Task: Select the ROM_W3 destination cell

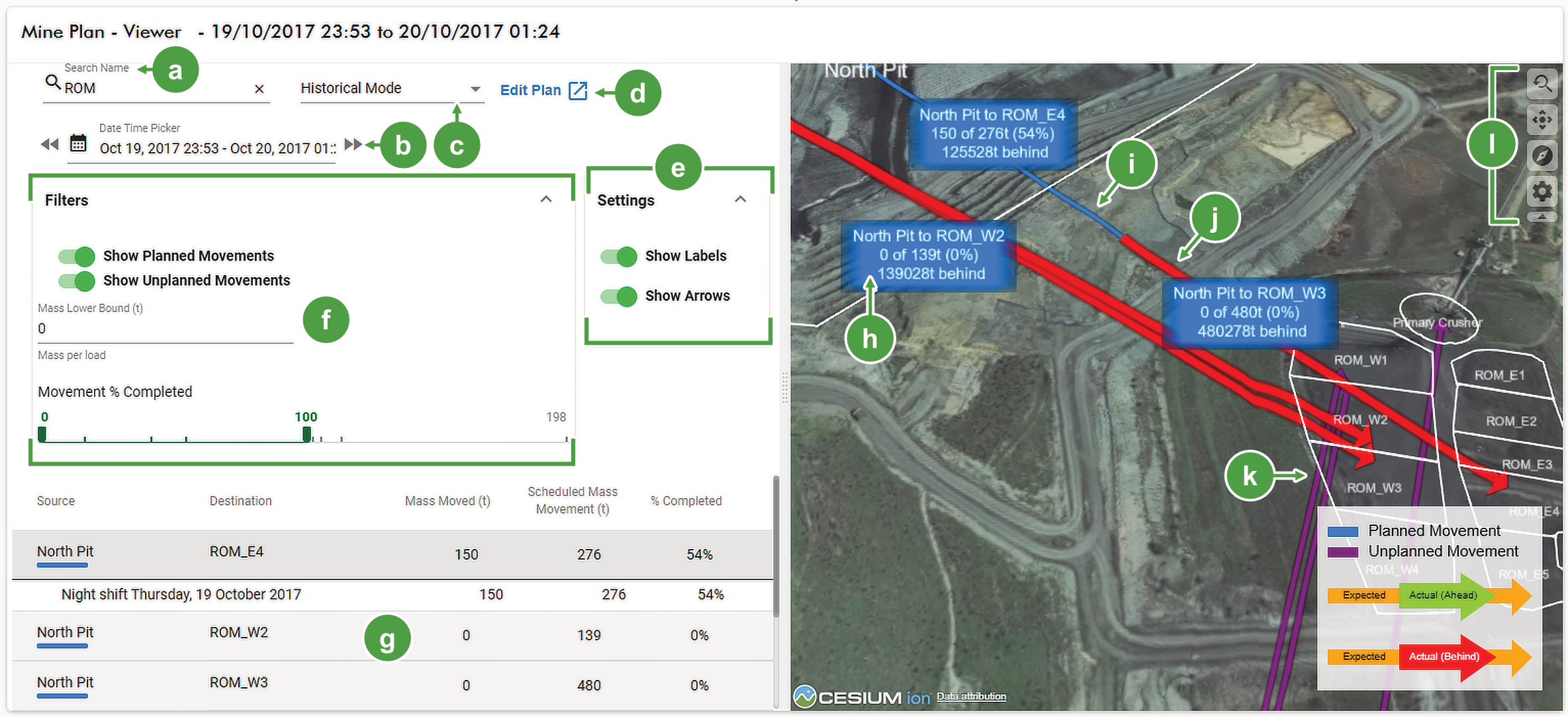Action: (239, 682)
